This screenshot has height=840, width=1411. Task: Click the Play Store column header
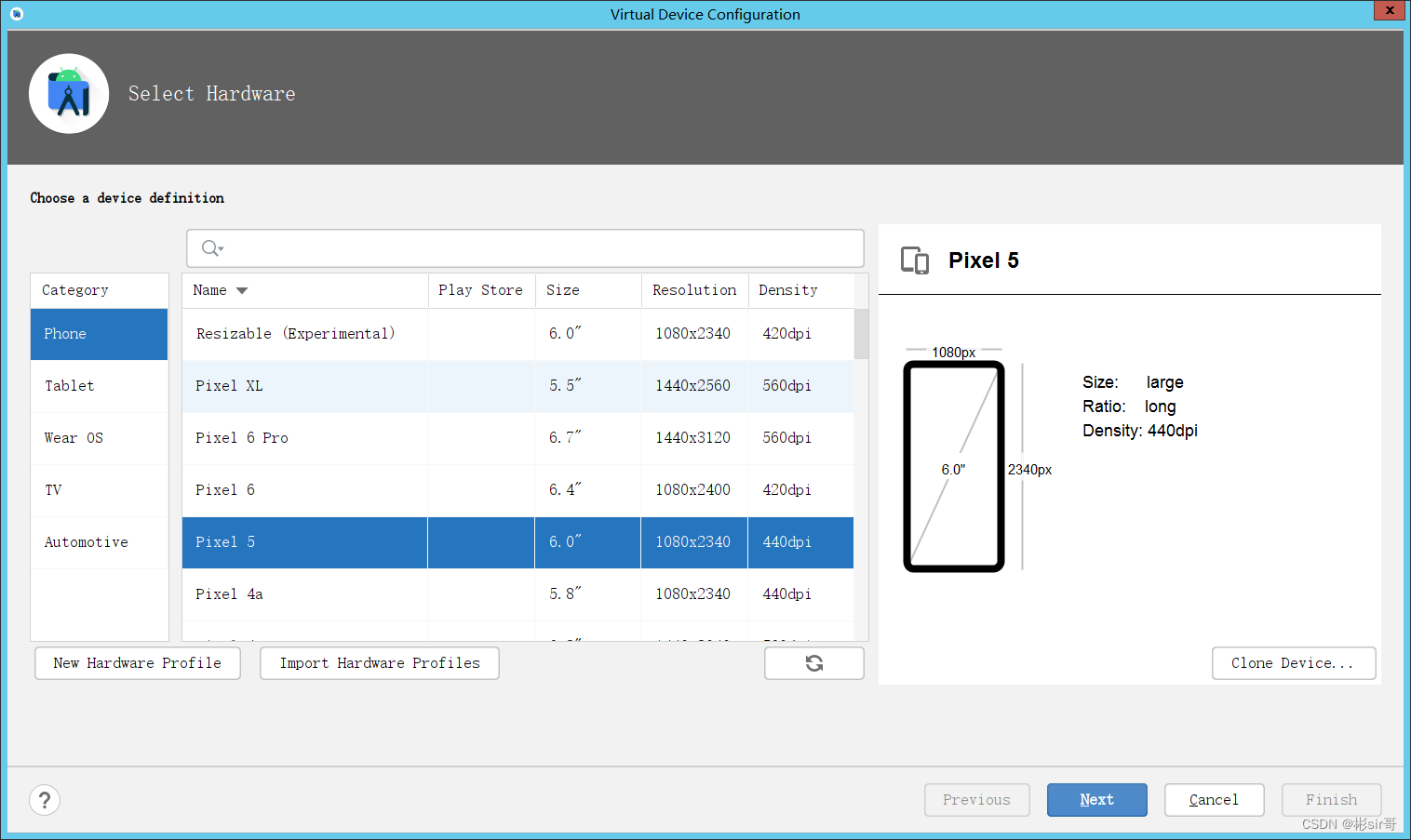click(x=481, y=290)
